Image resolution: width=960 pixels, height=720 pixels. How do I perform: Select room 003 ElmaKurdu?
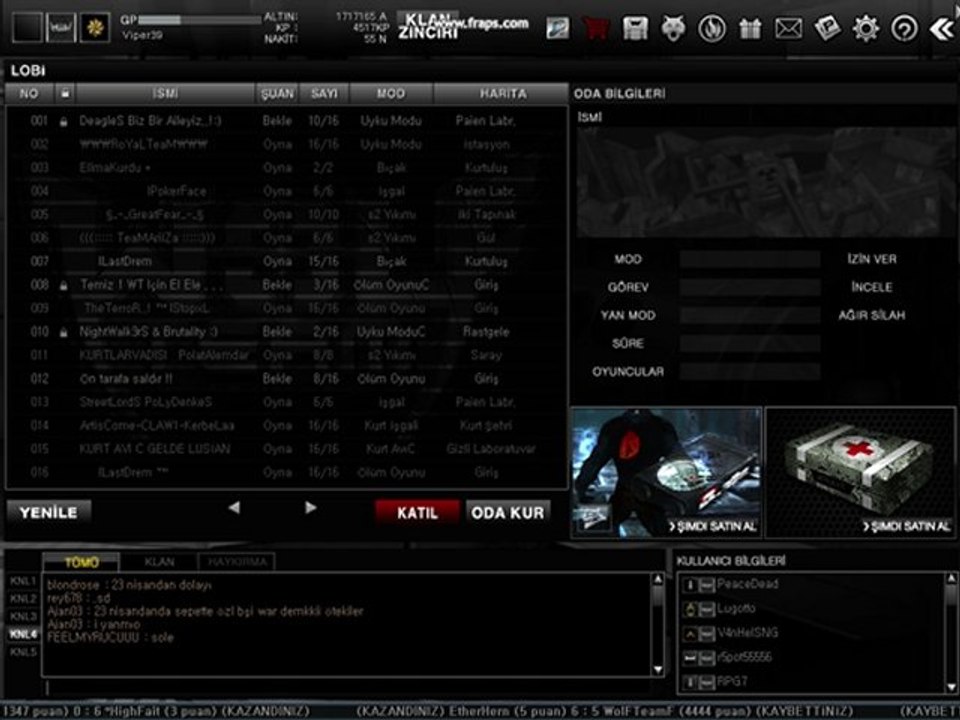pos(287,168)
